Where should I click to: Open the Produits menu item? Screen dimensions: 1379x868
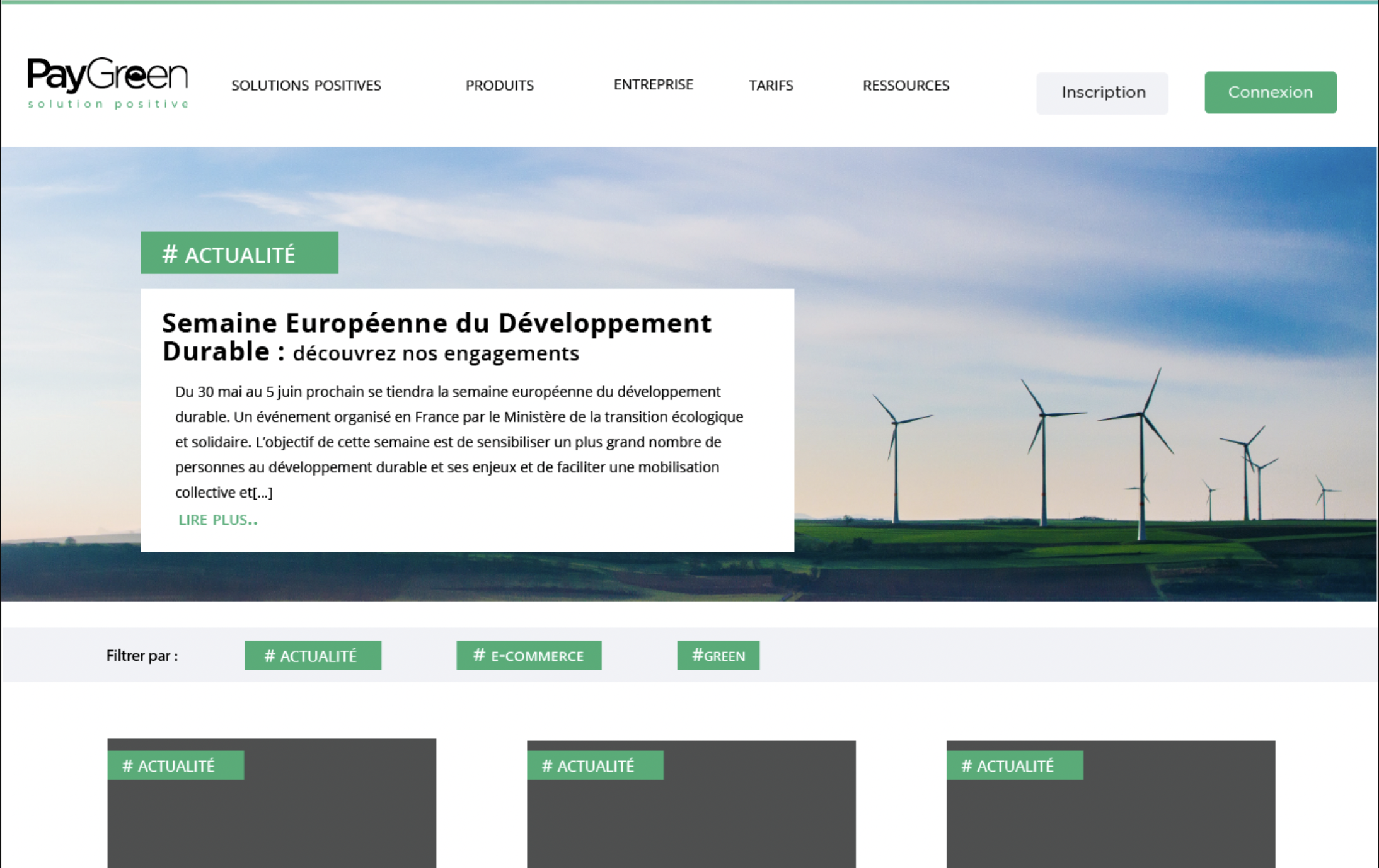coord(499,85)
